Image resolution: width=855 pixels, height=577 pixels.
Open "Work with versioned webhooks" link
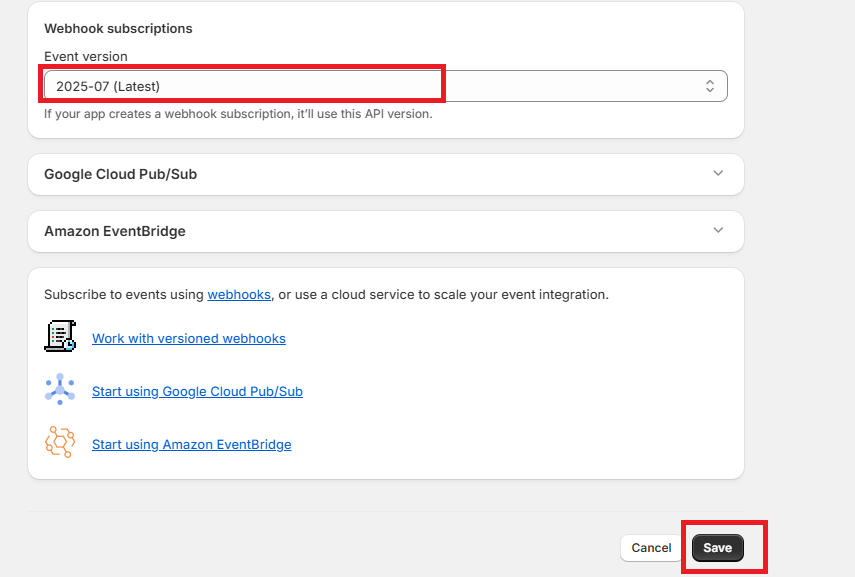pos(189,339)
